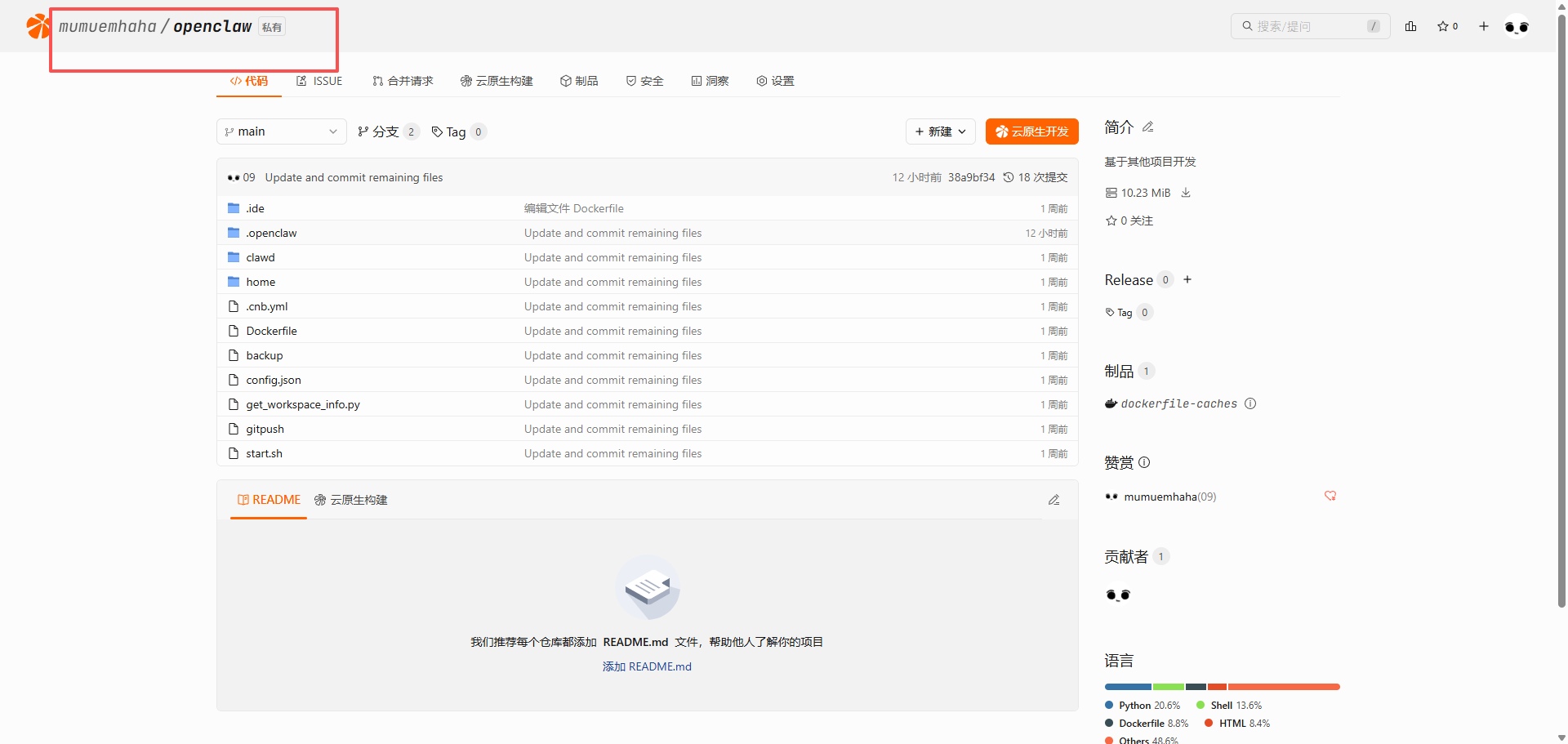
Task: Switch to the ISSUE tab
Action: pos(319,81)
